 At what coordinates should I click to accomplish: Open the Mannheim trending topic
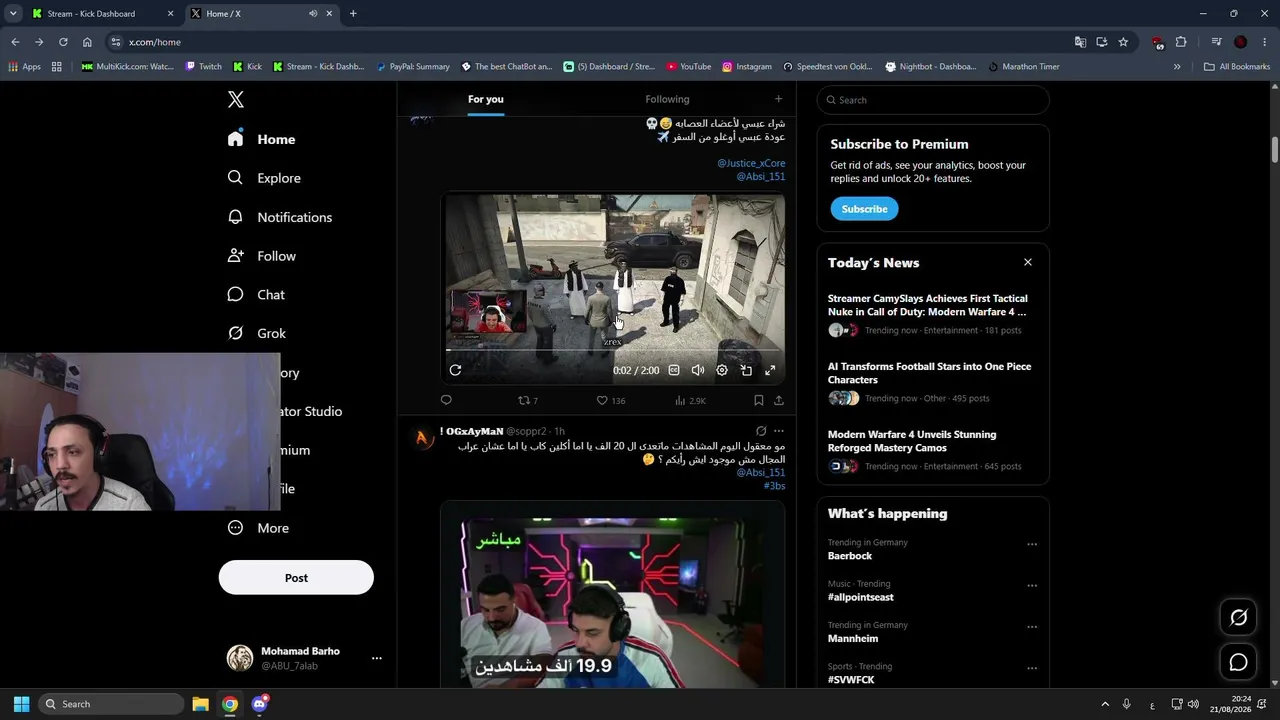point(853,638)
